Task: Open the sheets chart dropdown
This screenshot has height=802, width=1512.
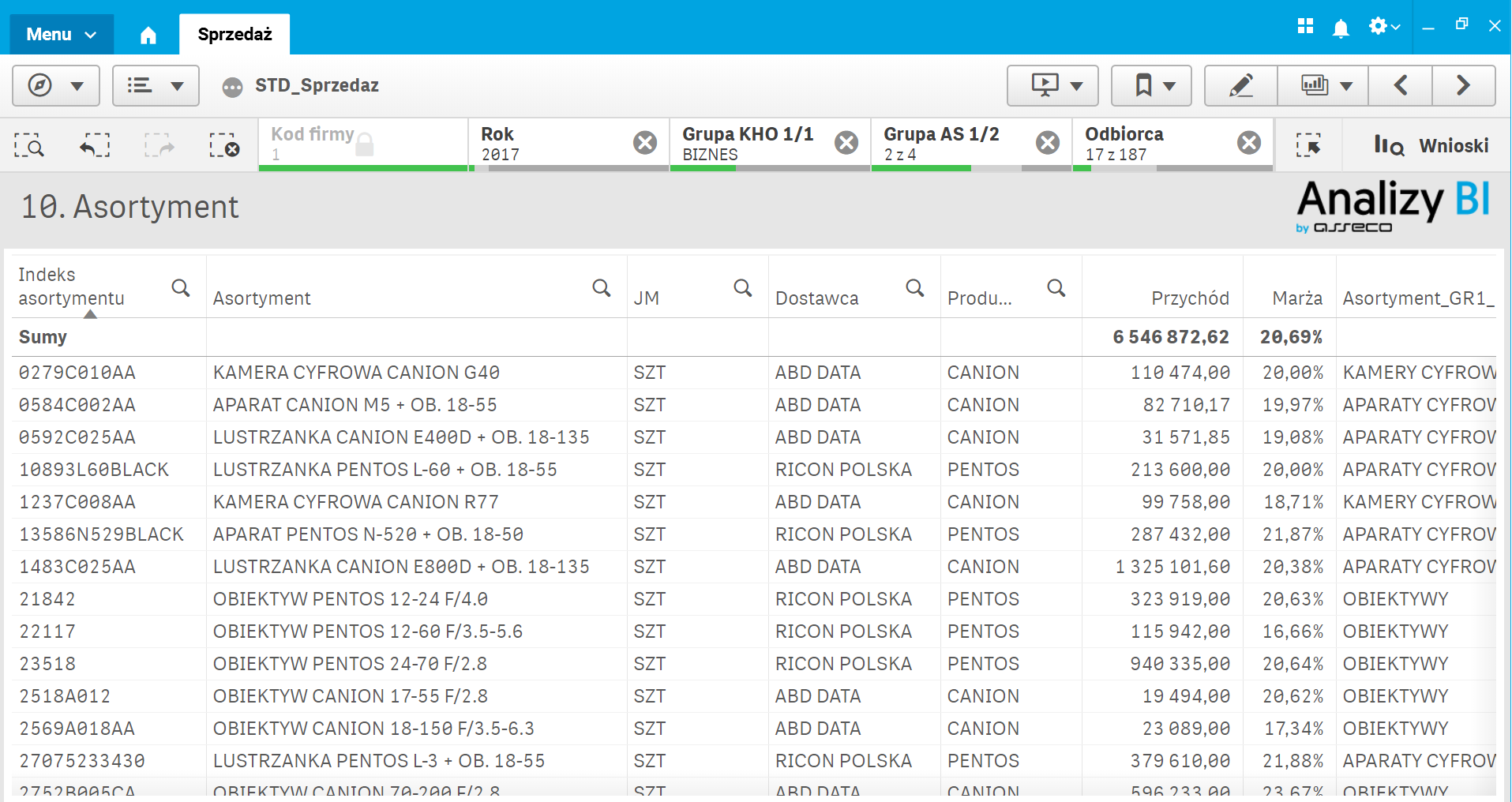Action: click(1323, 85)
